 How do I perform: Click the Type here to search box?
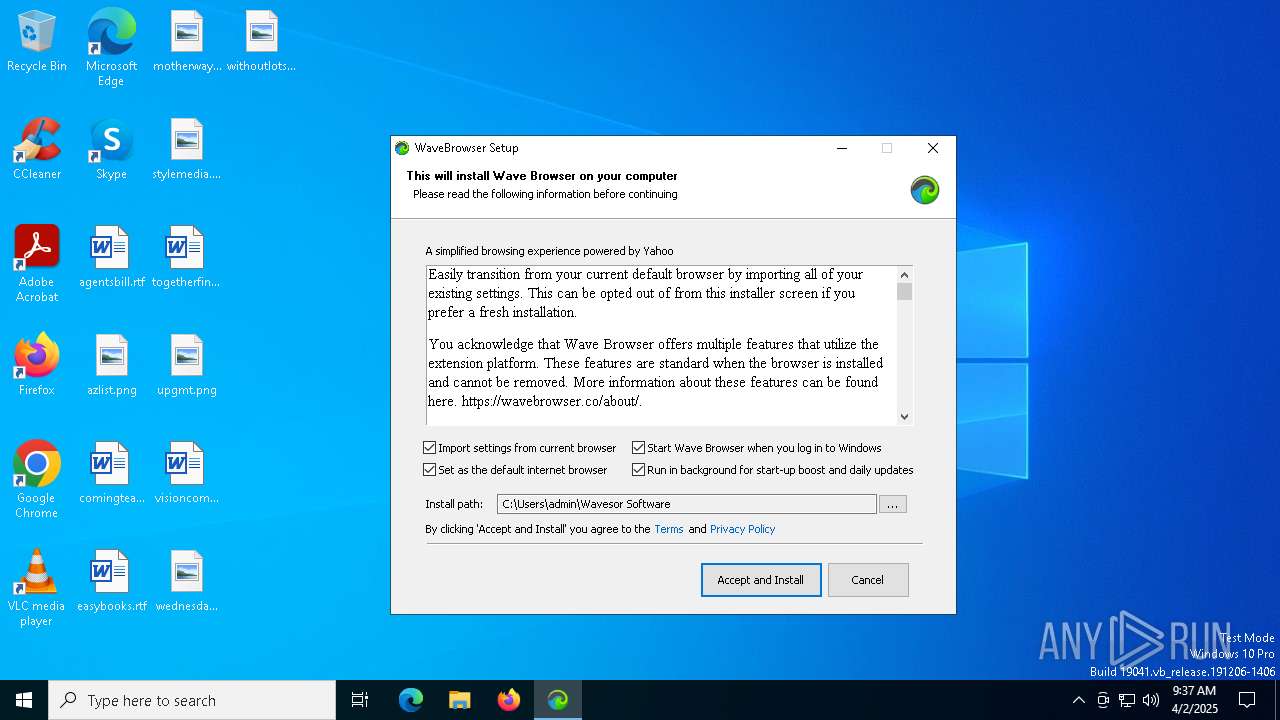(x=192, y=700)
